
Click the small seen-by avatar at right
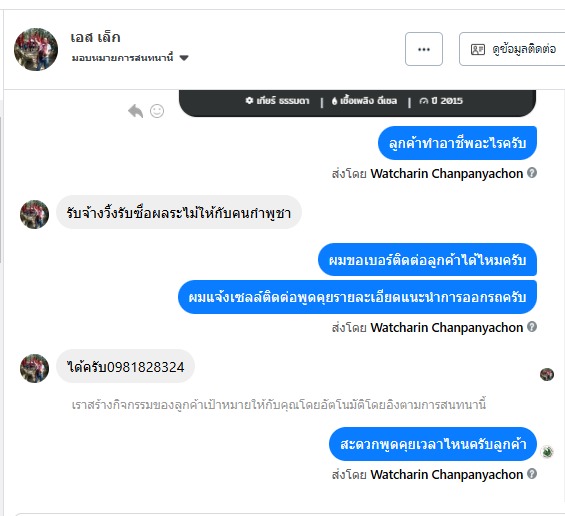(x=547, y=374)
